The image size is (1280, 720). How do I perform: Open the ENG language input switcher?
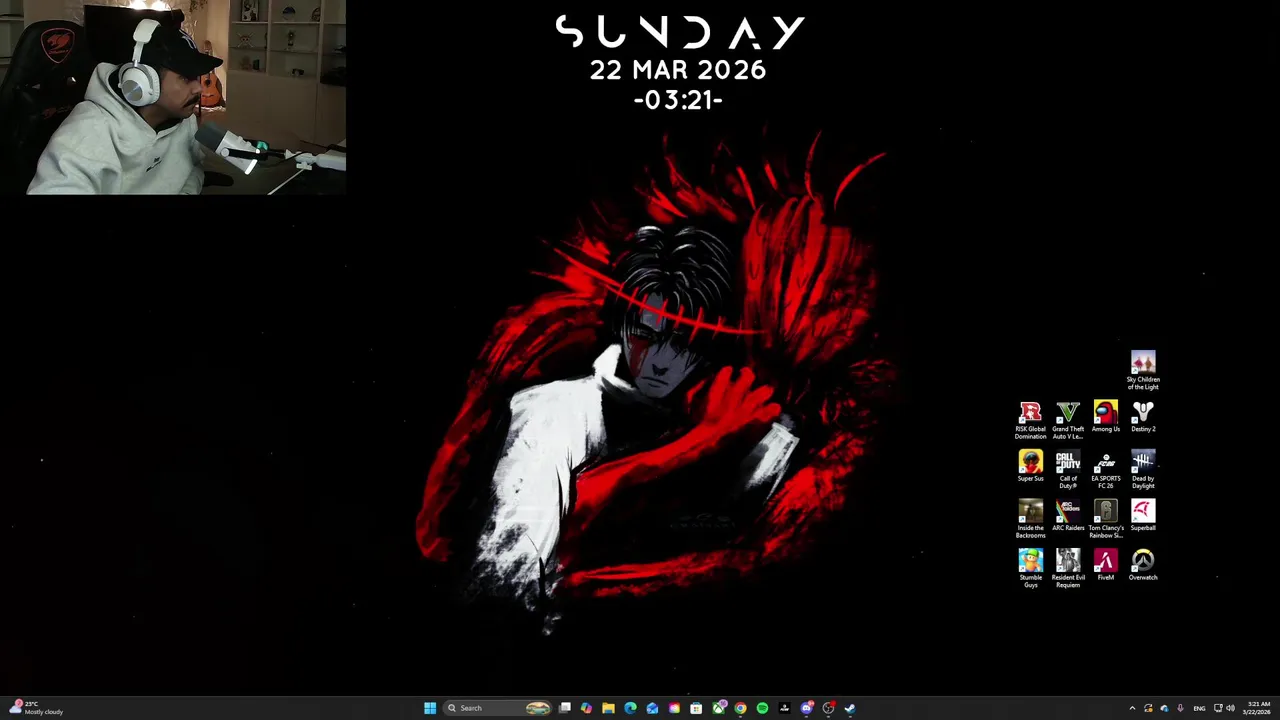tap(1199, 708)
